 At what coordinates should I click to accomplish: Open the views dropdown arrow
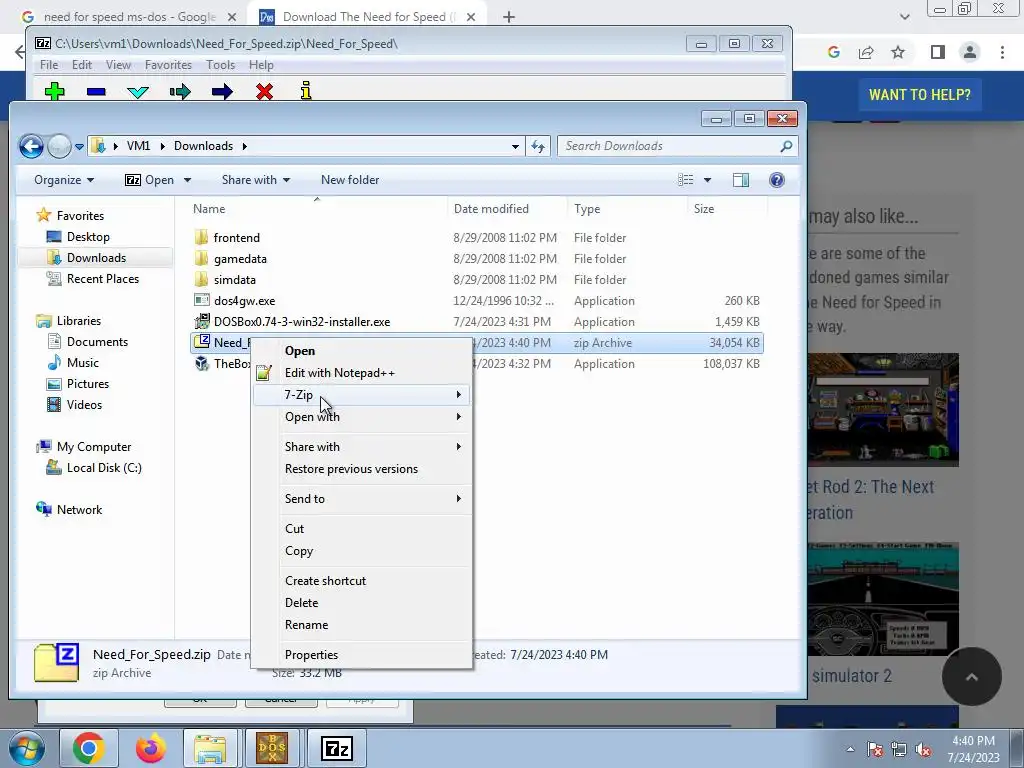[707, 180]
